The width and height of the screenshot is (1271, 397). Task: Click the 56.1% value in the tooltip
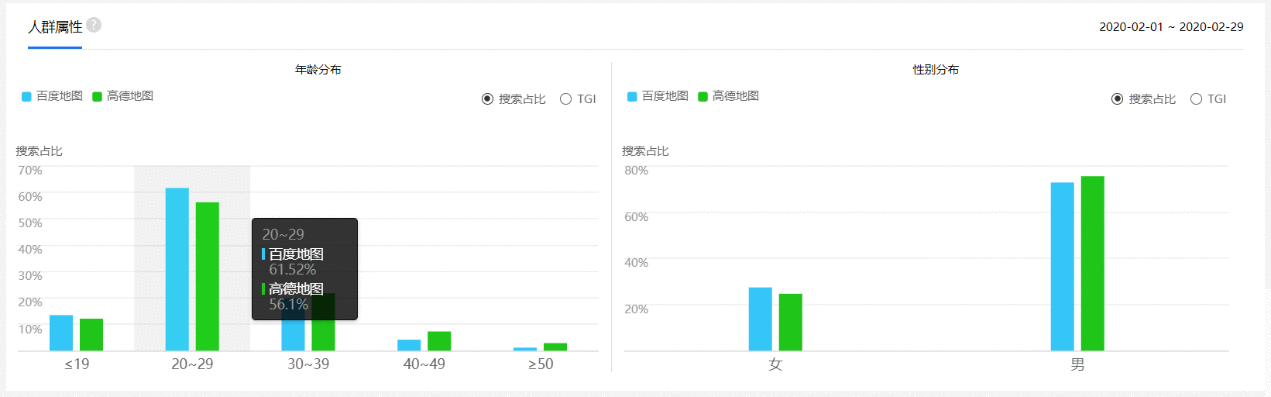(x=288, y=304)
